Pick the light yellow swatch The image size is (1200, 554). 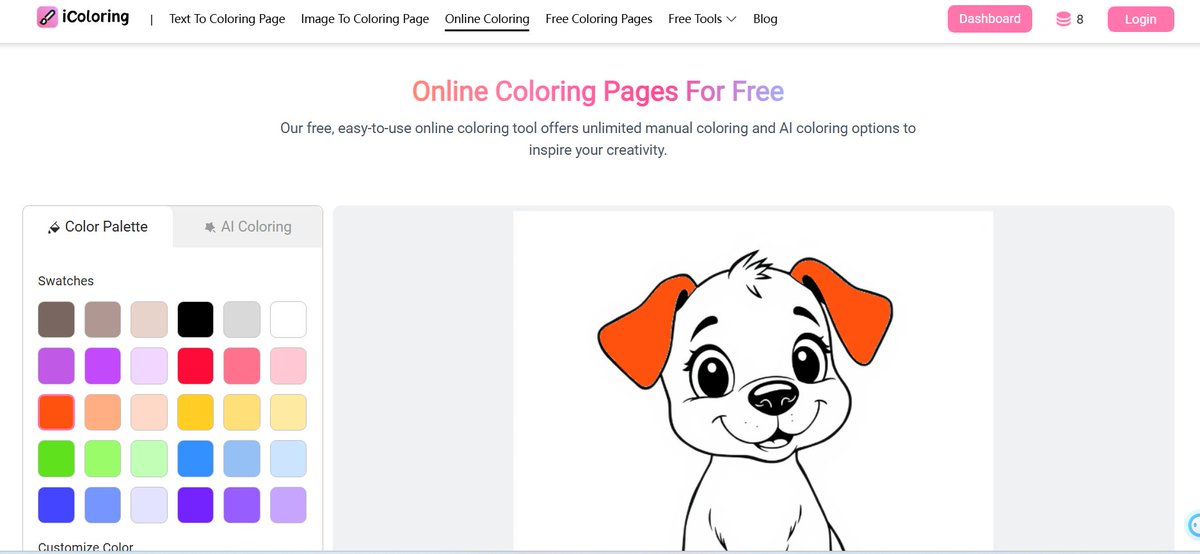pyautogui.click(x=242, y=412)
